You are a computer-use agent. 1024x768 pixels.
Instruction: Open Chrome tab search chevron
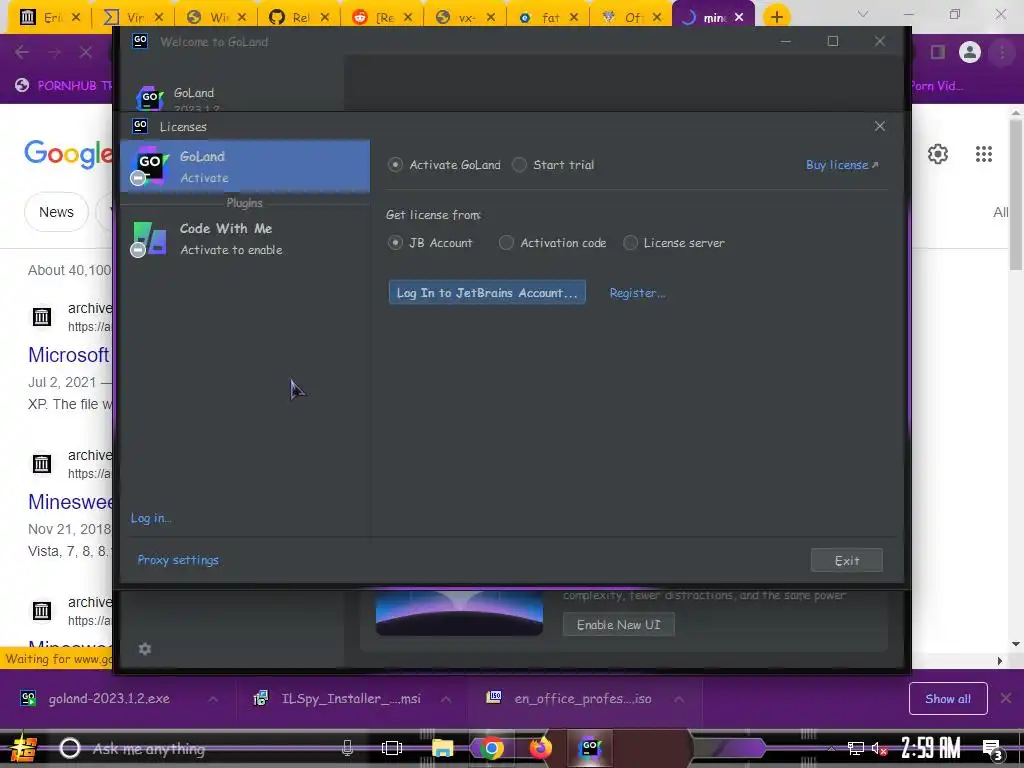[x=862, y=14]
